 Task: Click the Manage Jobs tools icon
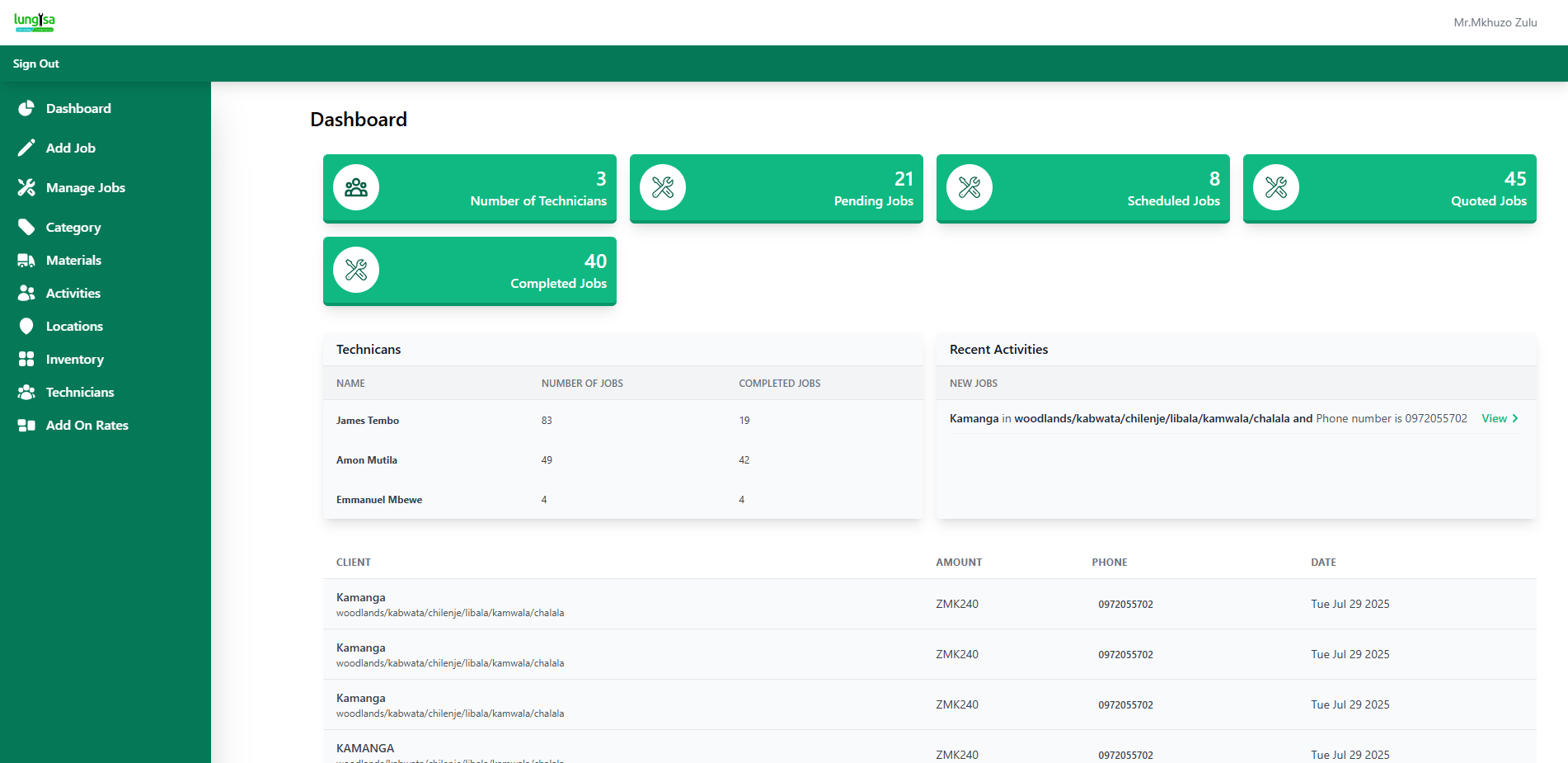pos(26,187)
